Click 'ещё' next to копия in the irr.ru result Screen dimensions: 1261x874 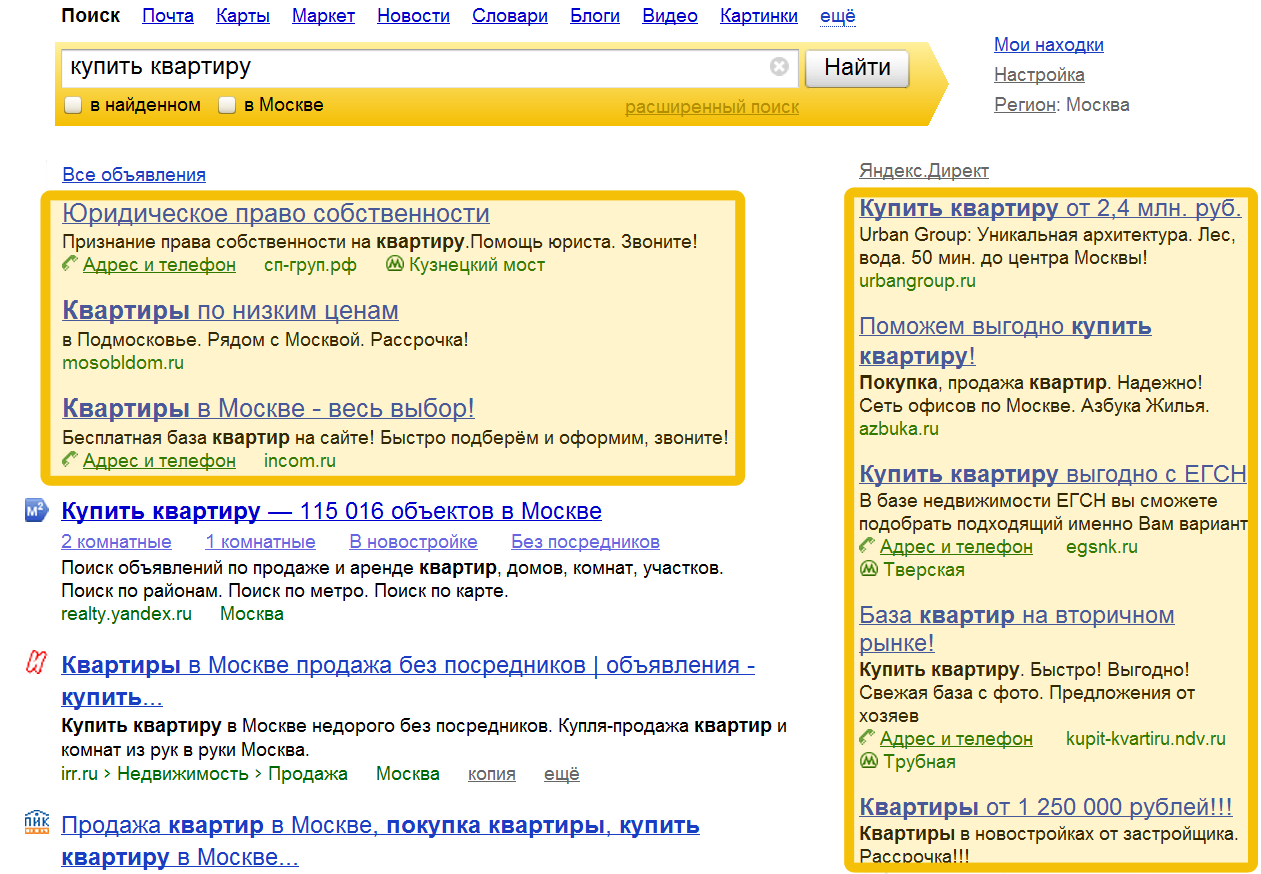click(562, 774)
